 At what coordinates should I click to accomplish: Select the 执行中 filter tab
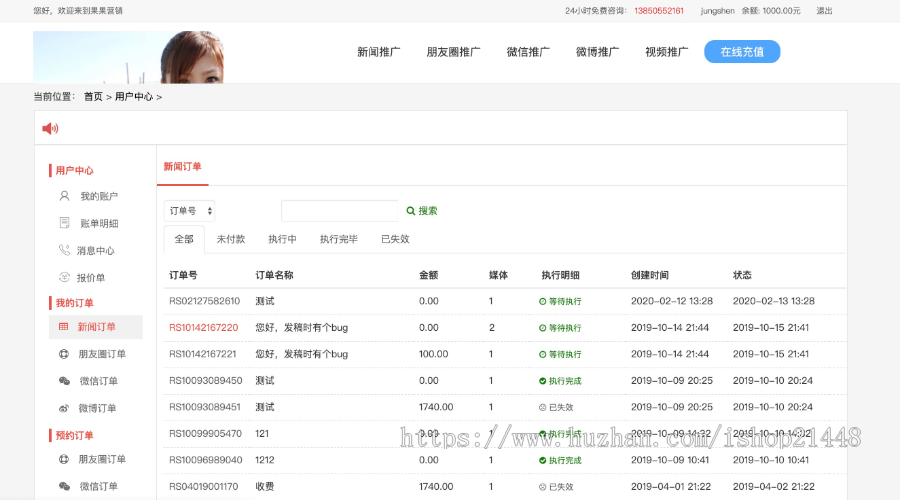point(282,239)
